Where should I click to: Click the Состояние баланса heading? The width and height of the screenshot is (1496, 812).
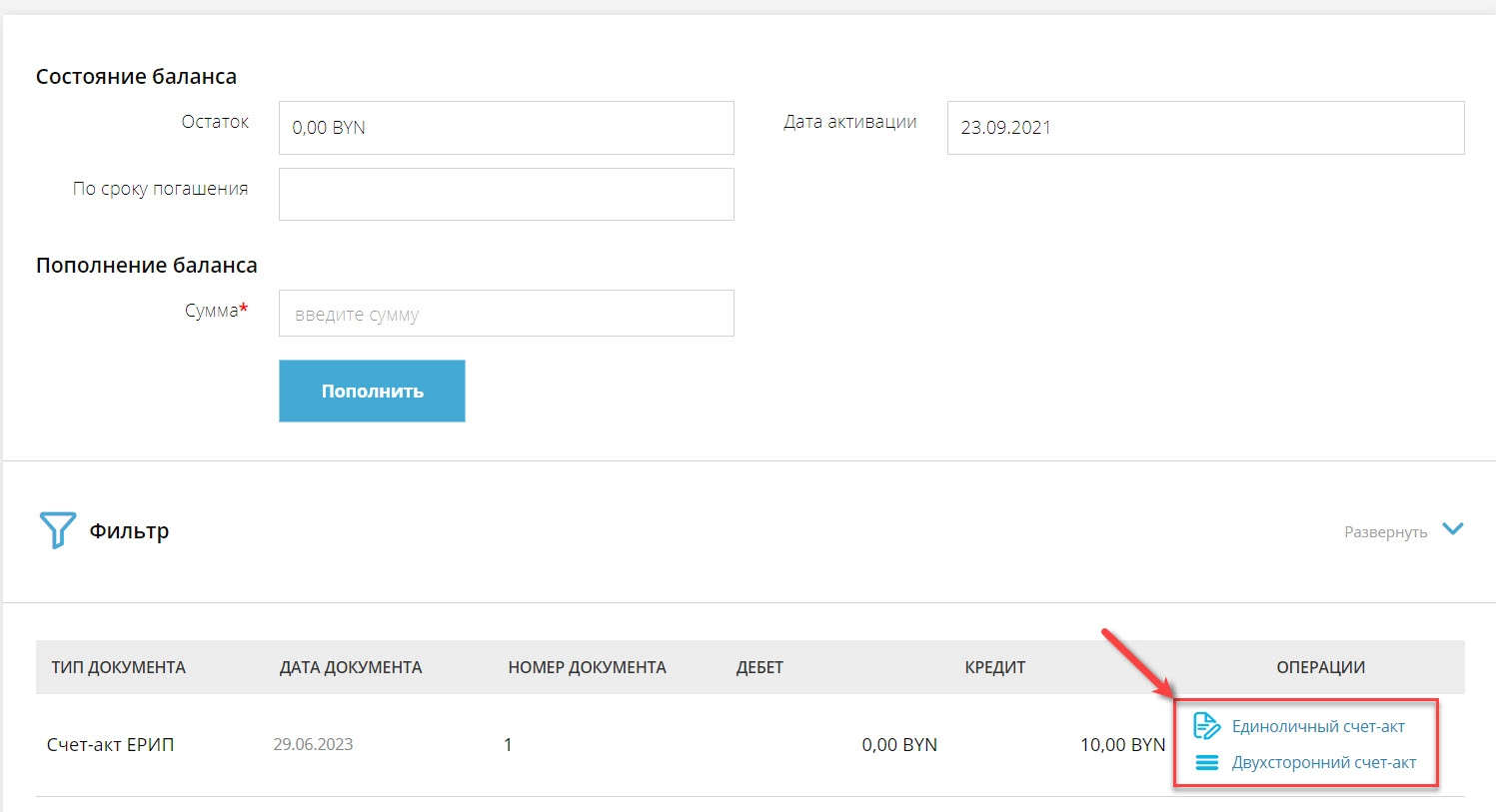pyautogui.click(x=136, y=77)
